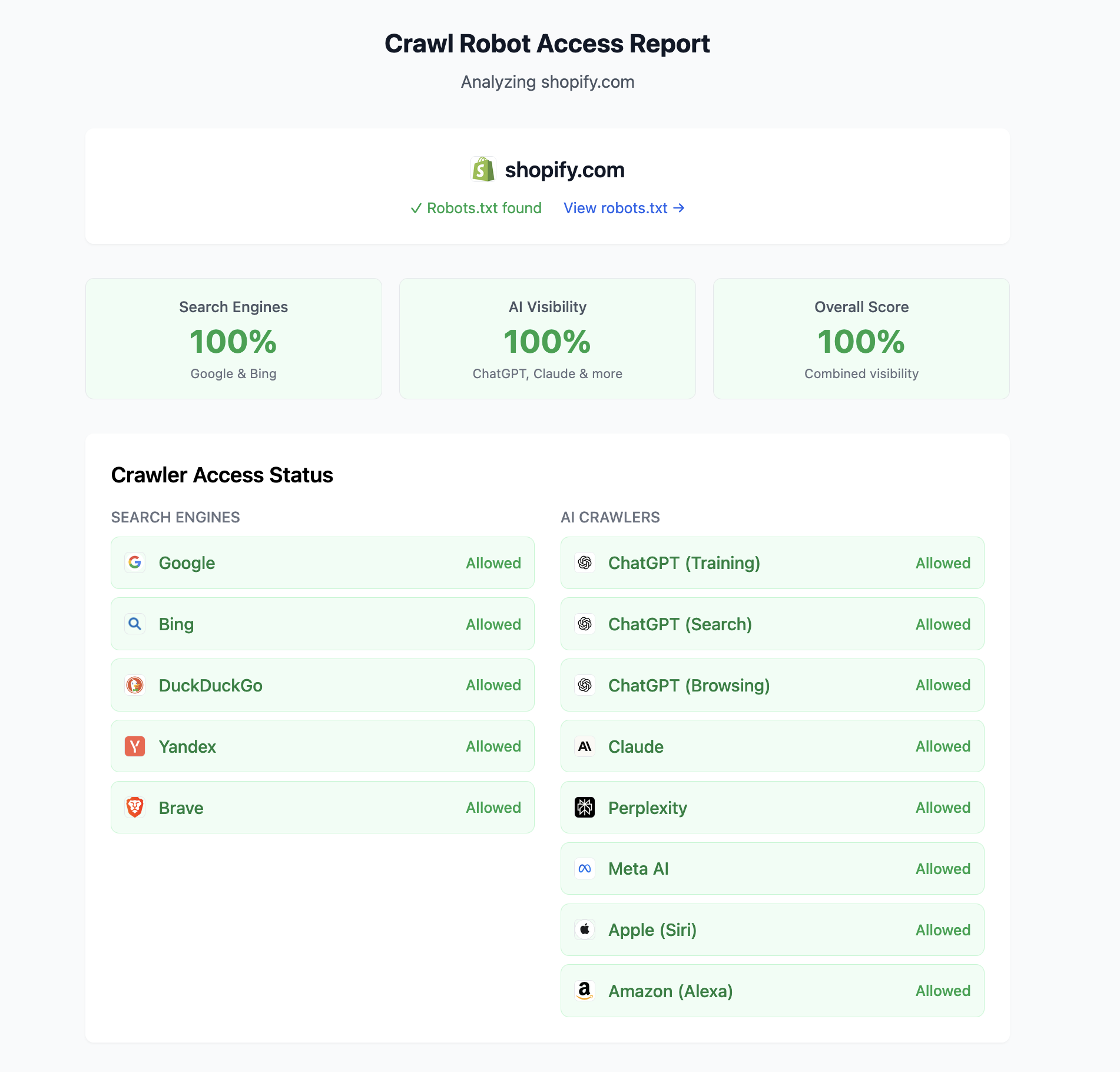Click the Apple logo icon
Image resolution: width=1120 pixels, height=1072 pixels.
tap(585, 929)
